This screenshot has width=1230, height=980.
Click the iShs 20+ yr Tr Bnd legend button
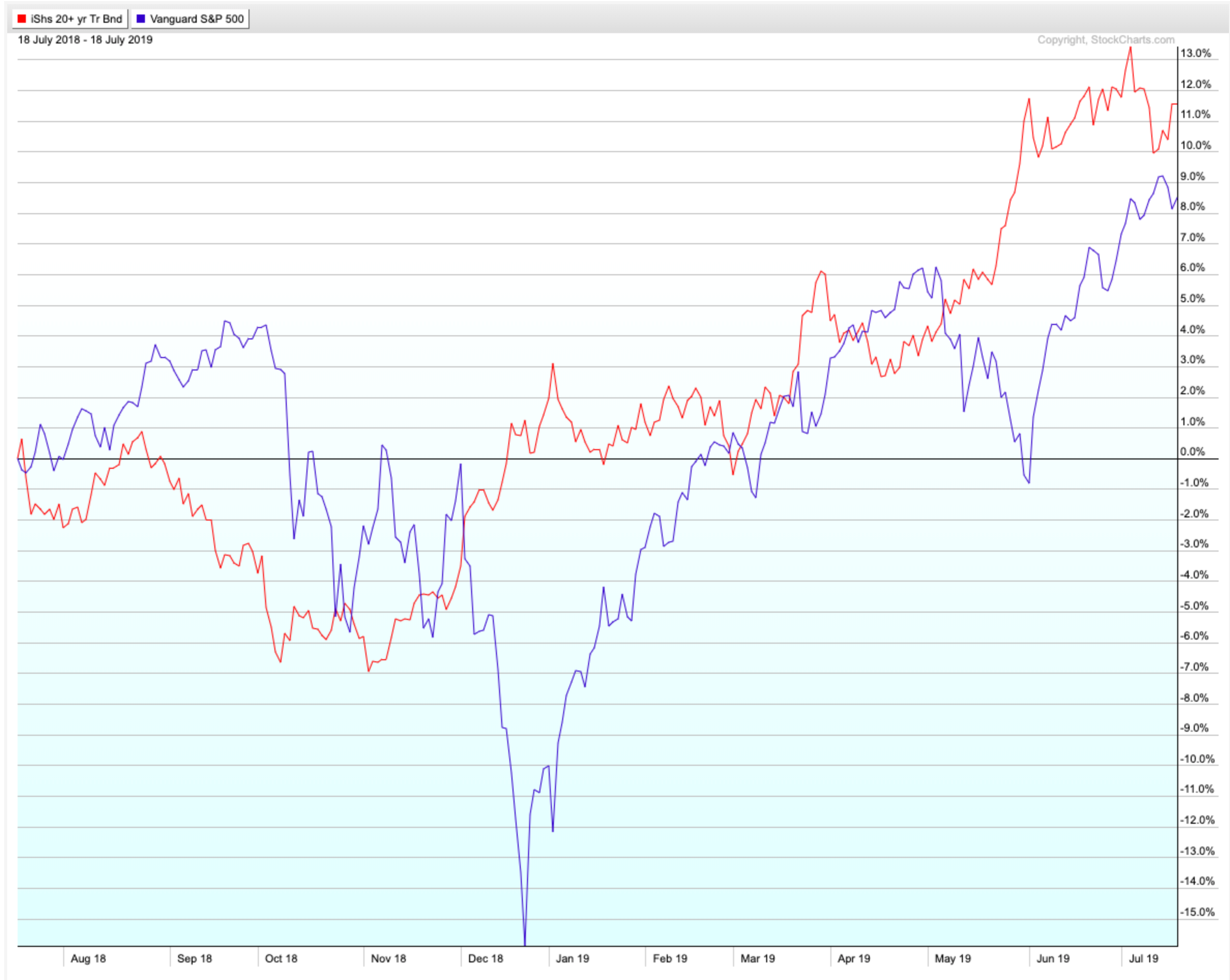click(x=69, y=19)
